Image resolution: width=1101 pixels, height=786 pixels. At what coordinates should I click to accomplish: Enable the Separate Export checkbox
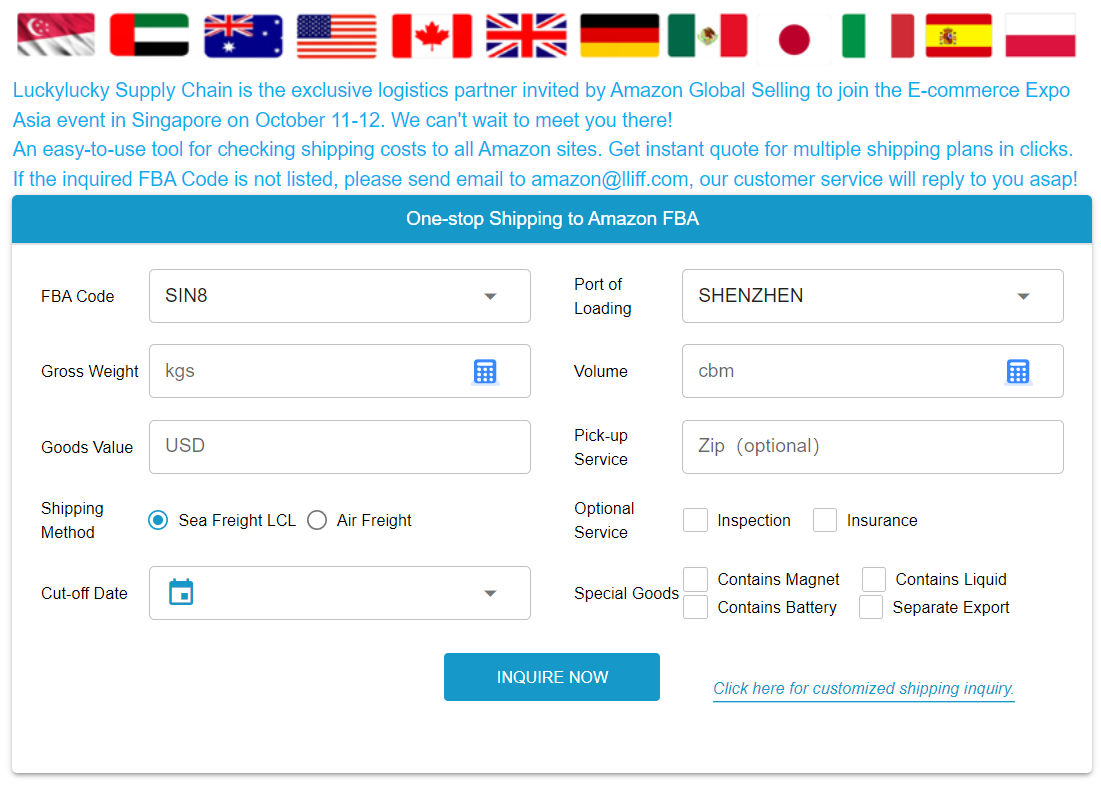pyautogui.click(x=871, y=607)
